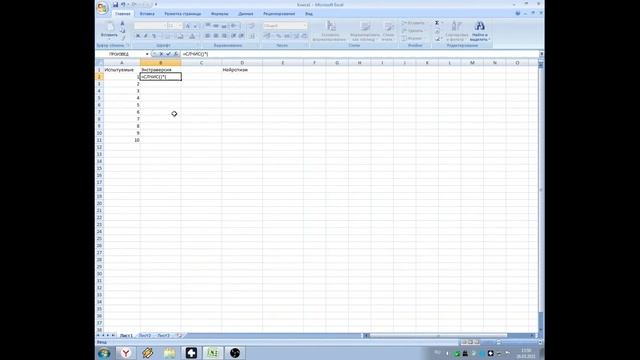
Task: Click the cell containing Нейротизм
Action: tap(242, 70)
